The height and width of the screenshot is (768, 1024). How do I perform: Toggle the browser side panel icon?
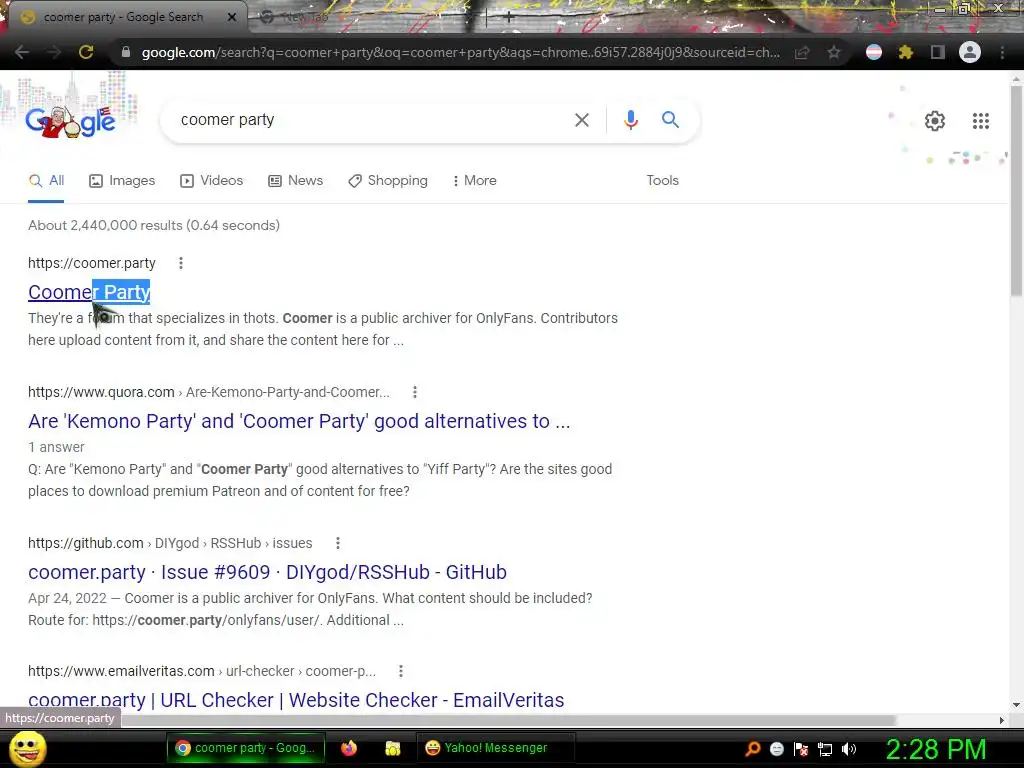pos(938,52)
